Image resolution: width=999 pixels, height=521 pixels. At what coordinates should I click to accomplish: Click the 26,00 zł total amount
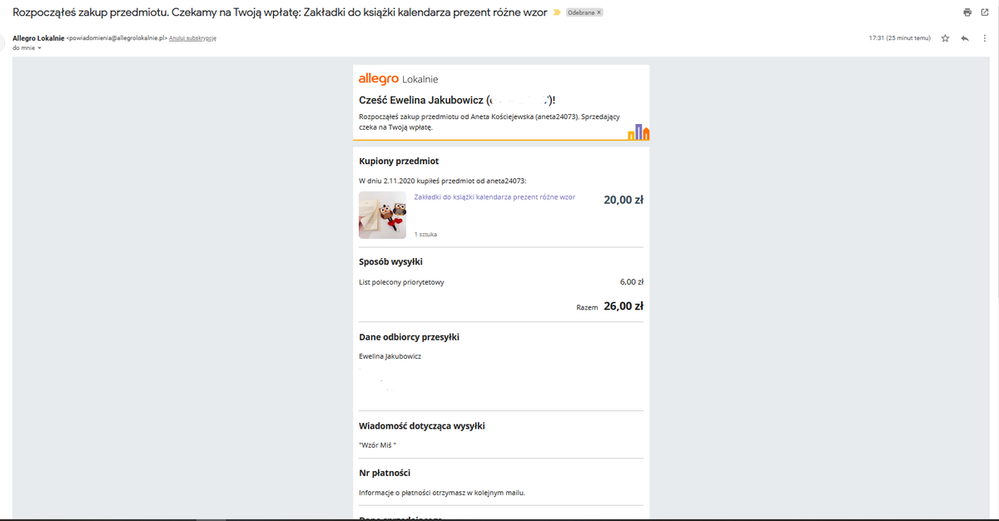624,306
